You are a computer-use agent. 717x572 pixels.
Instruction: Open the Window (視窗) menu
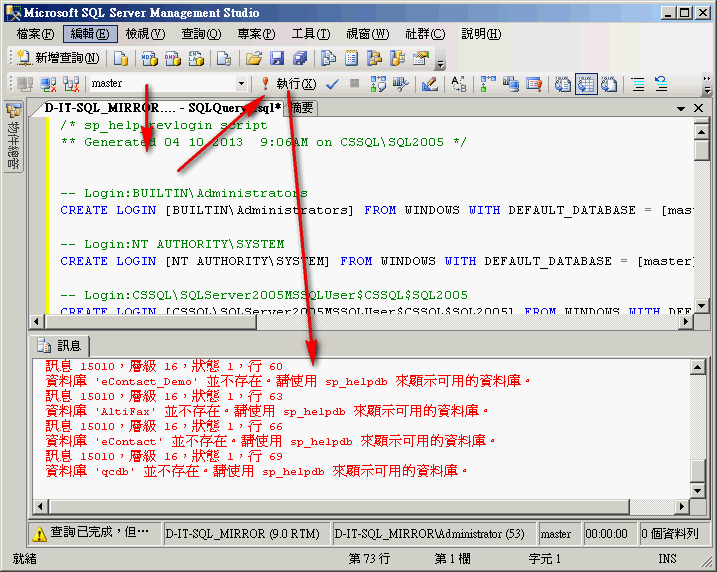(x=368, y=34)
